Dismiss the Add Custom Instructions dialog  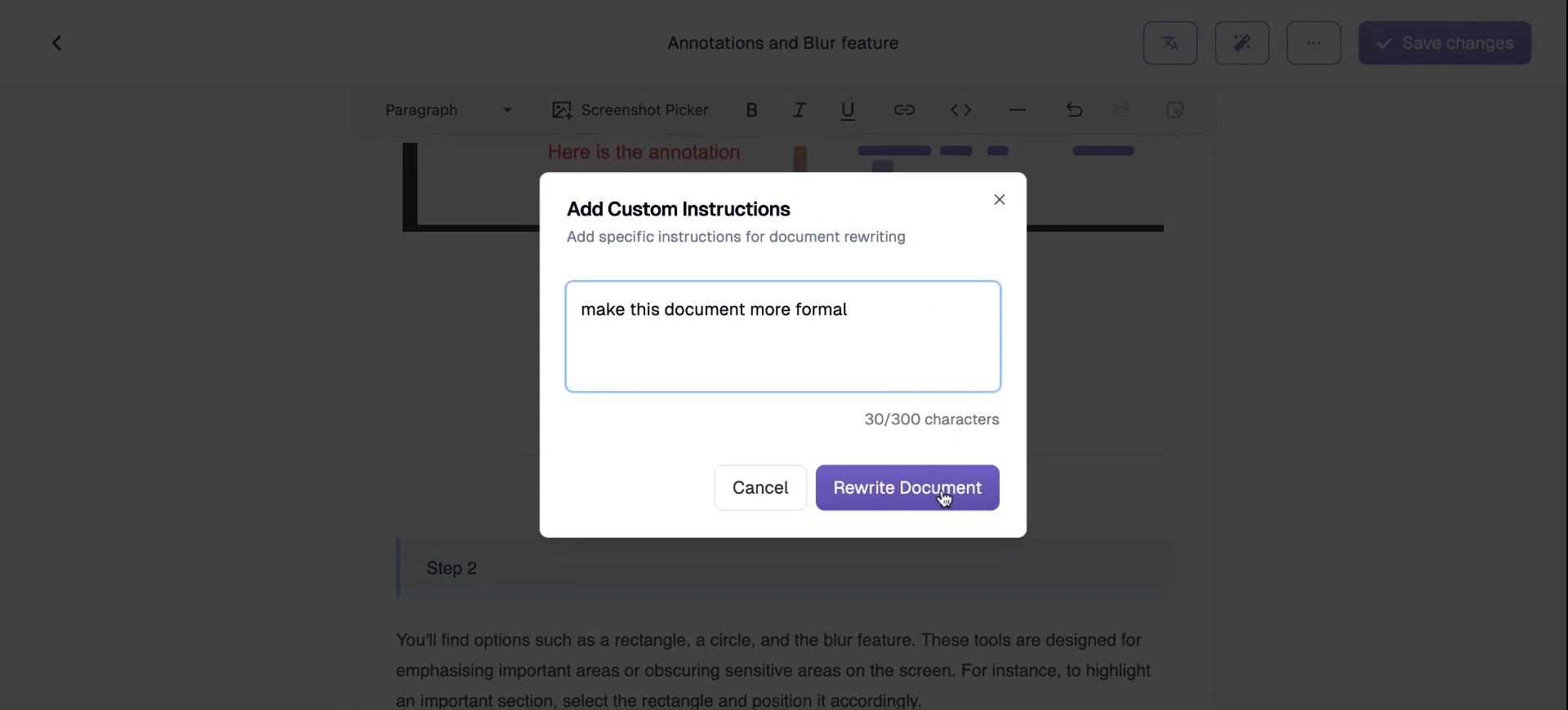999,198
